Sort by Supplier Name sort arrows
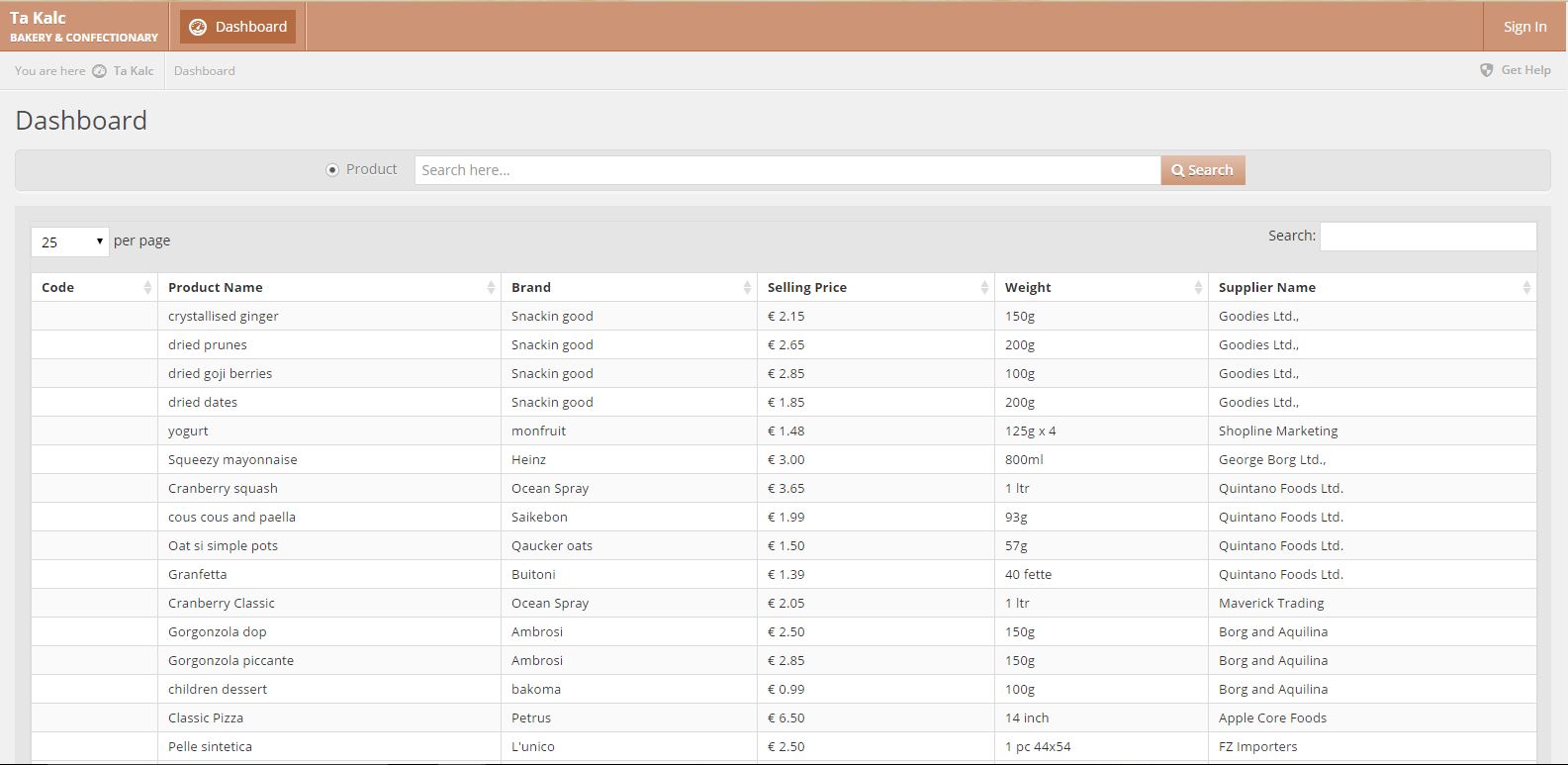 coord(1526,287)
